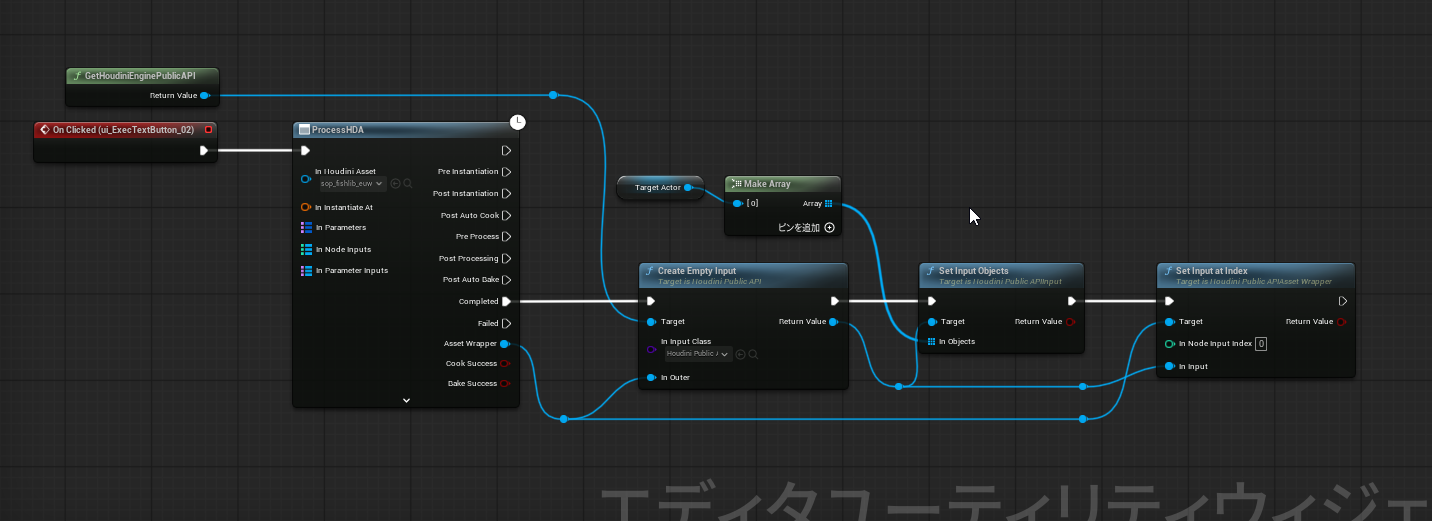The height and width of the screenshot is (521, 1432).
Task: Expand ProcessHDA node's advanced pins chevron
Action: (406, 400)
